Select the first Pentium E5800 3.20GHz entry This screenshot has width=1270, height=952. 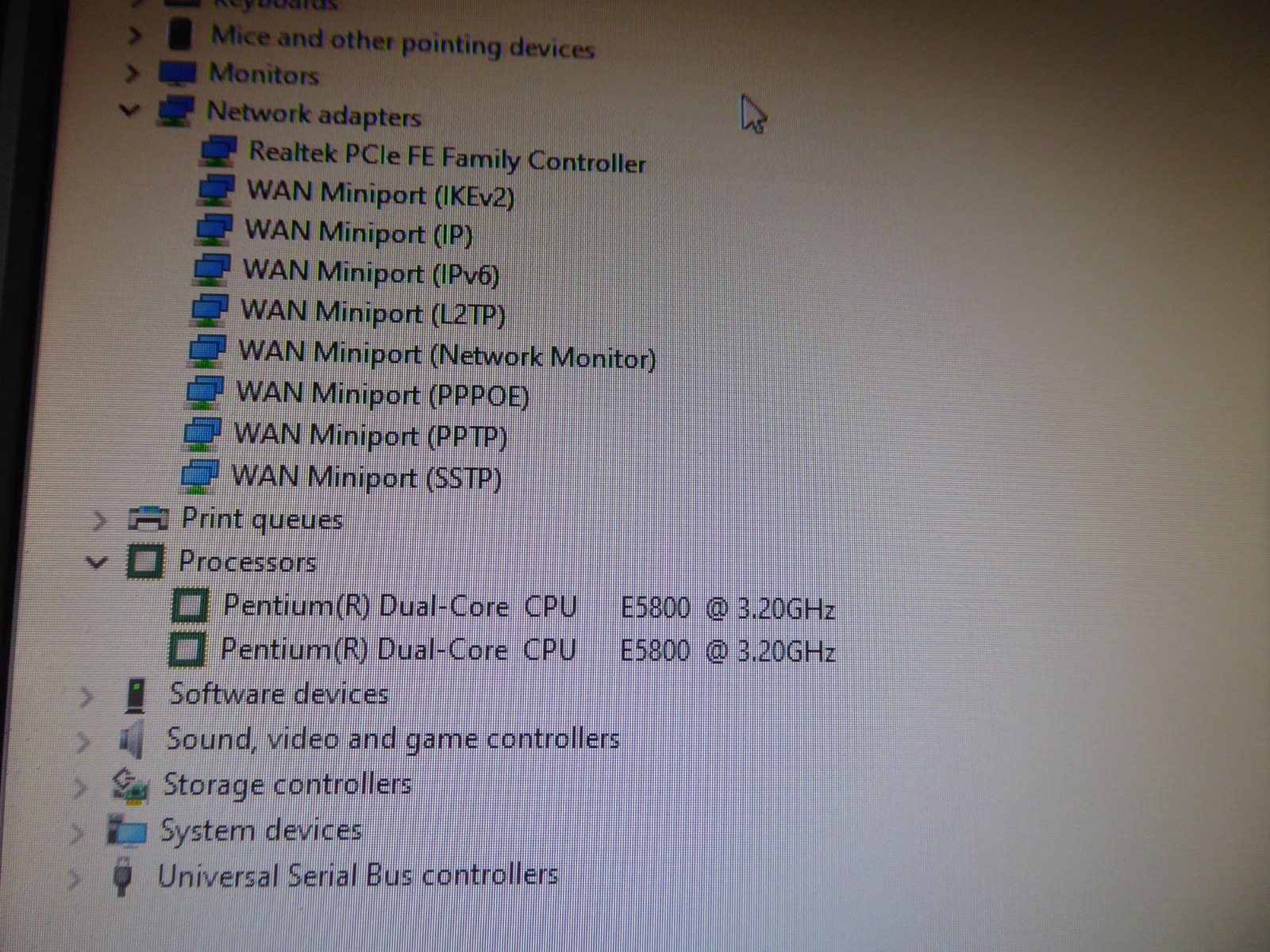click(x=529, y=607)
